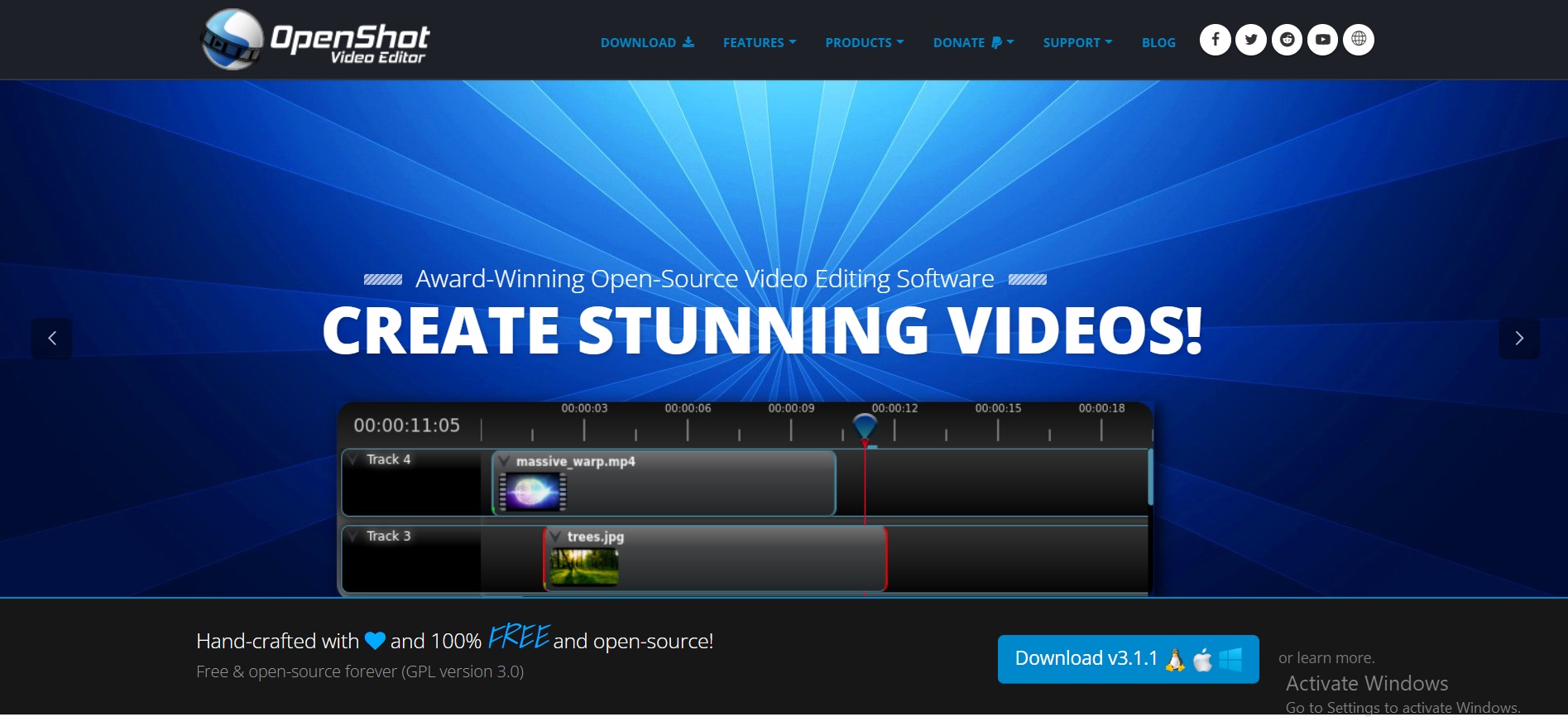Open the OpenShot Video Editor logo homepage
The image size is (1568, 717).
(315, 40)
